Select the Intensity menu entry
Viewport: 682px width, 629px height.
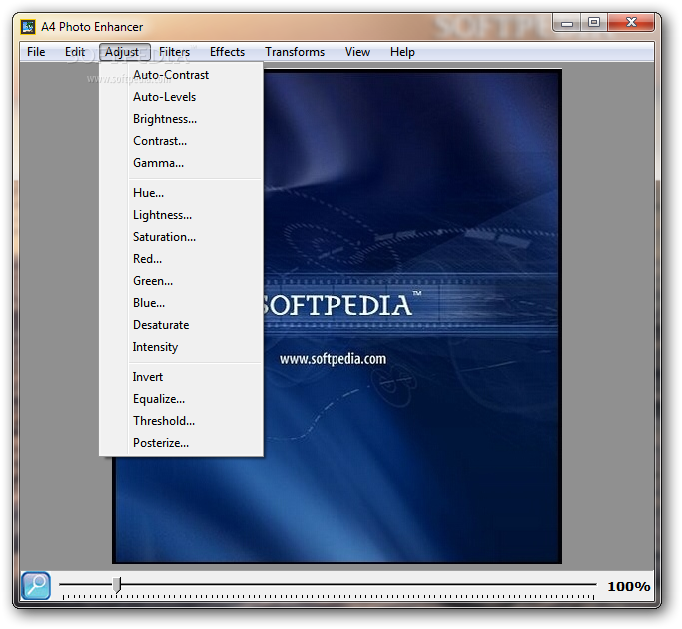(x=182, y=347)
